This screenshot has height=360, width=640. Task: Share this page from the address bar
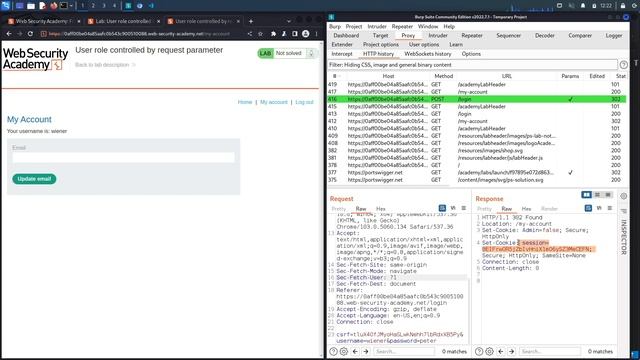tap(249, 34)
